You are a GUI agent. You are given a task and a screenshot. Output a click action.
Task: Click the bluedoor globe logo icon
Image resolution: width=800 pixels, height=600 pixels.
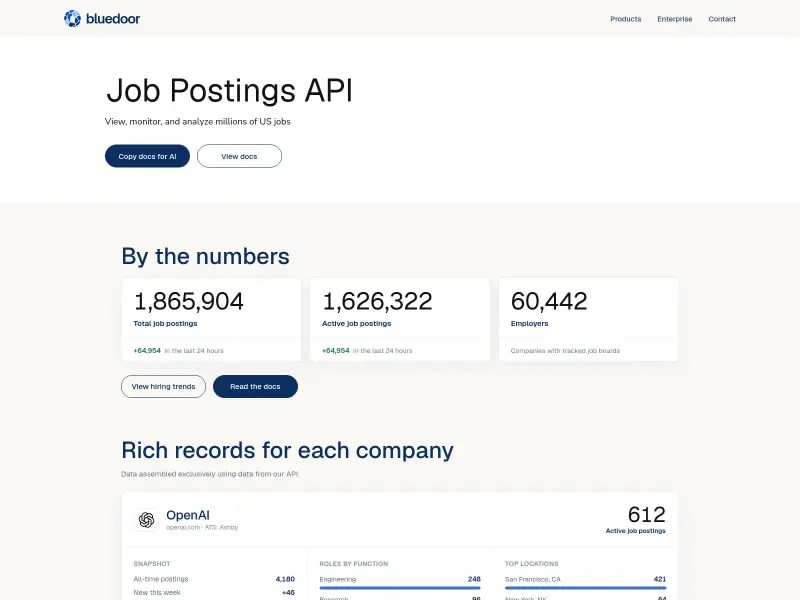(72, 18)
